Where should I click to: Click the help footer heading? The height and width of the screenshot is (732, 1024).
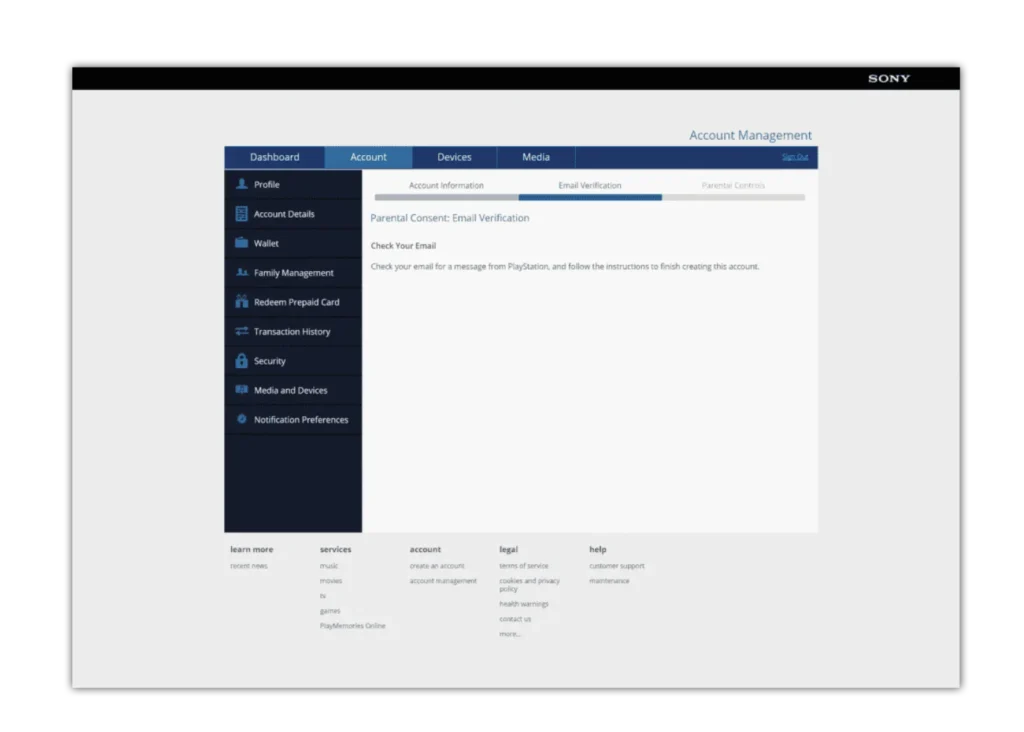click(x=598, y=550)
